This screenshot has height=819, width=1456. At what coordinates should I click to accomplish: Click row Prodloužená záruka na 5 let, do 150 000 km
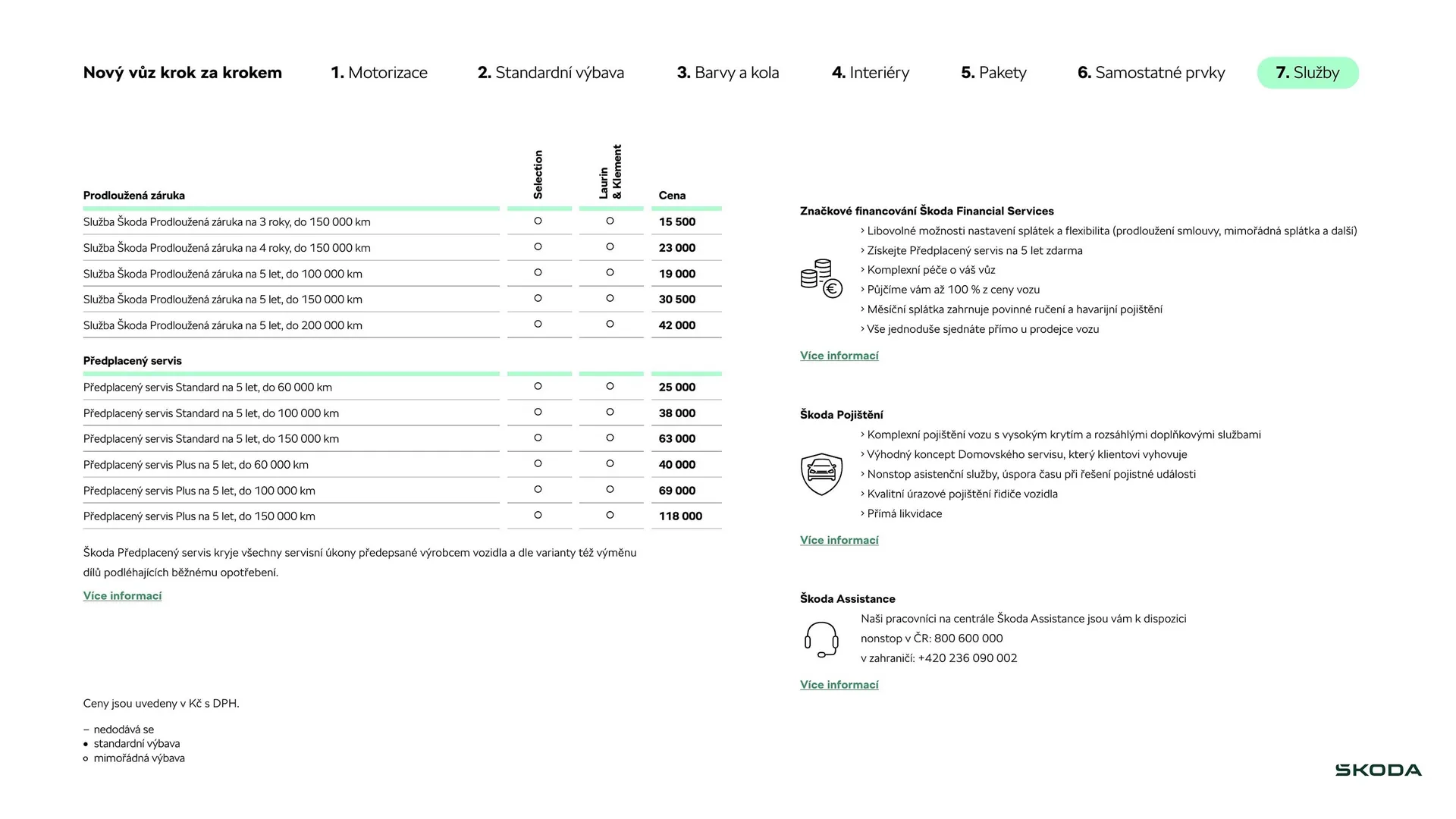[x=402, y=300]
